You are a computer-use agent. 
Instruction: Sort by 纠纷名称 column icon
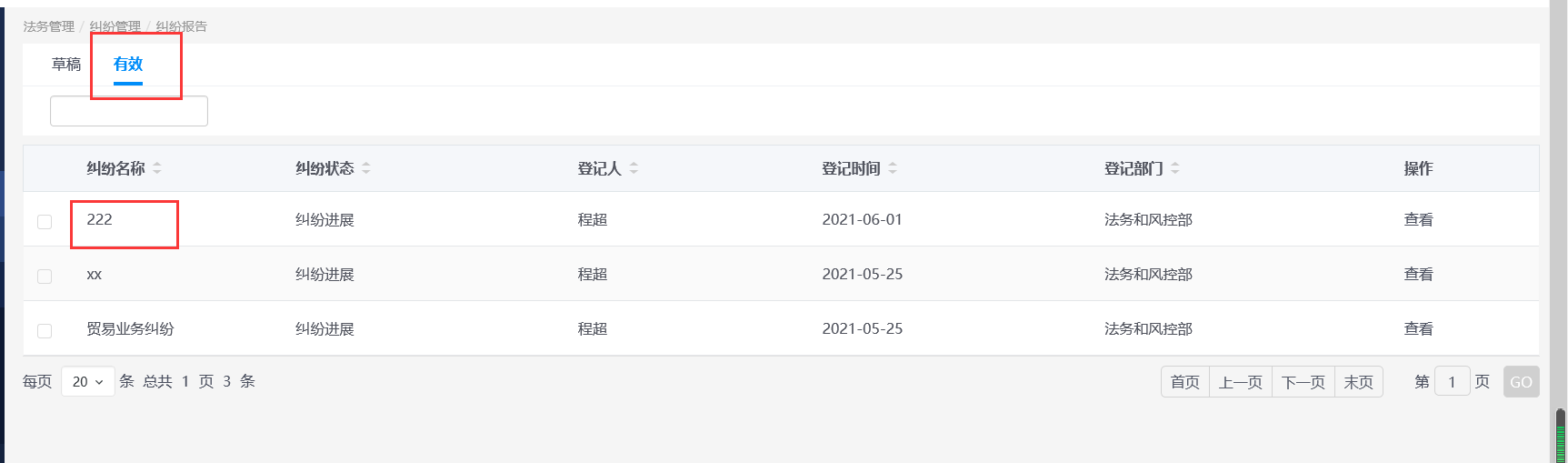click(157, 168)
